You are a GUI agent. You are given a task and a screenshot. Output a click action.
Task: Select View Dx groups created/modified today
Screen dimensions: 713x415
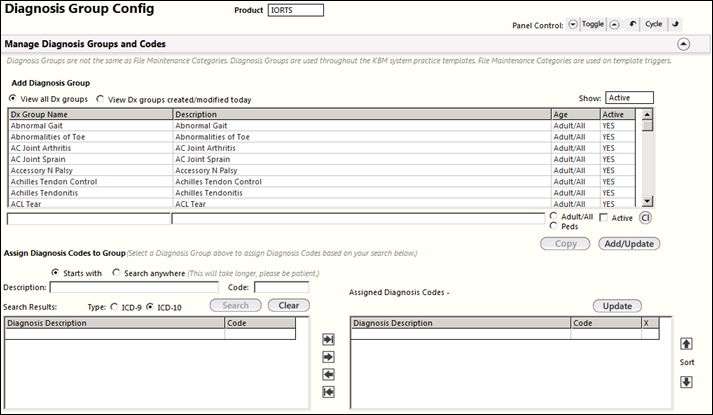coord(100,99)
